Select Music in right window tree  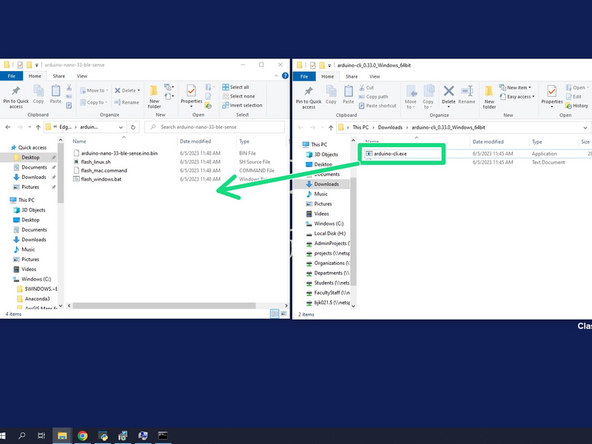[x=317, y=194]
